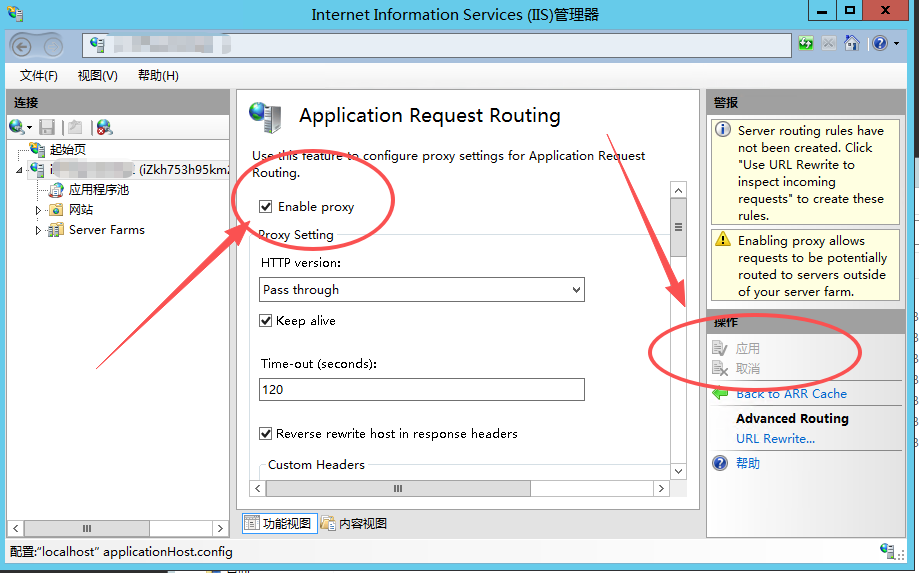919x573 pixels.
Task: Click the connections pane horizontal scrollbar thumb
Action: tap(87, 528)
